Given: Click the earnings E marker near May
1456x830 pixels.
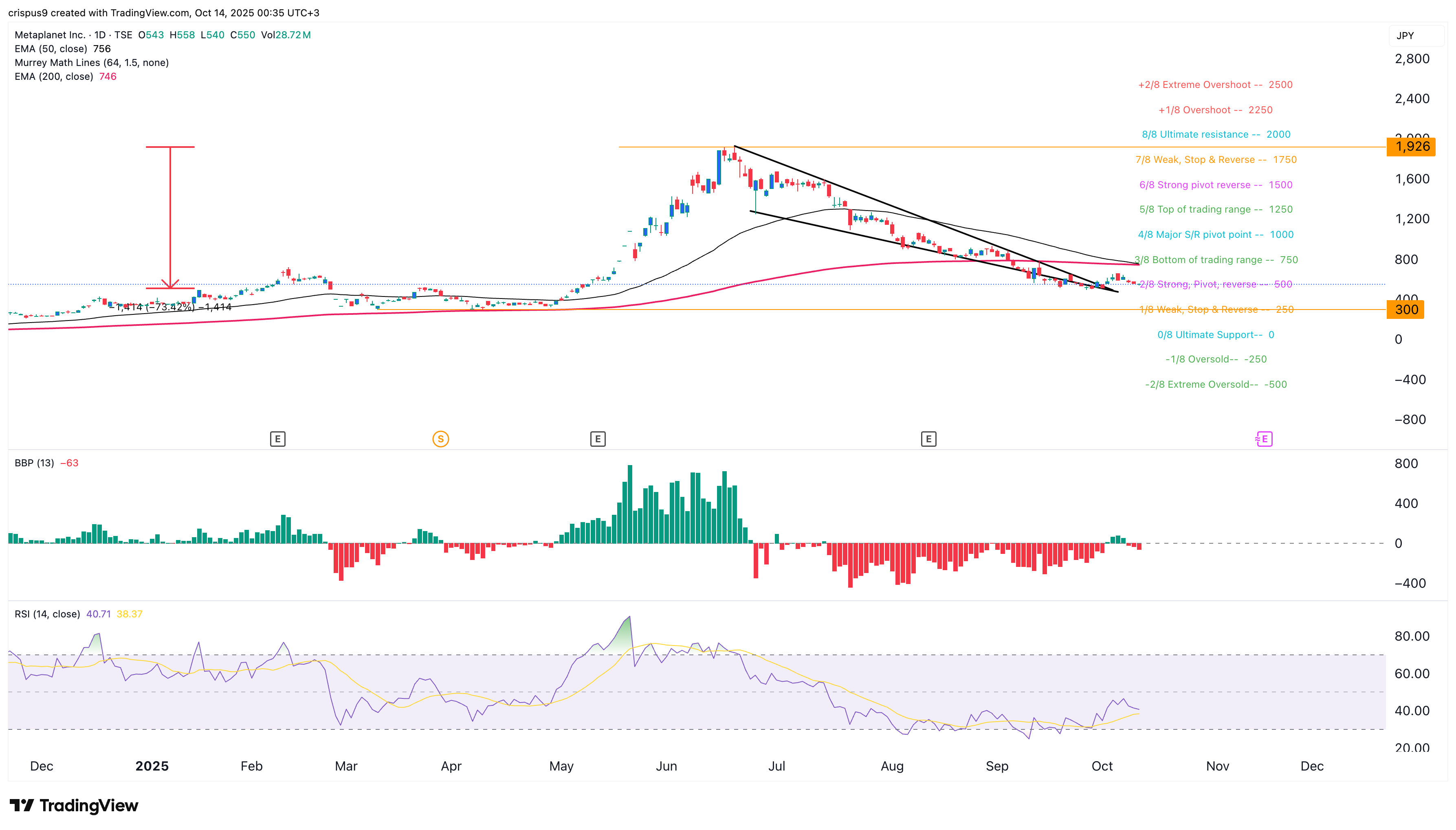Looking at the screenshot, I should point(598,439).
